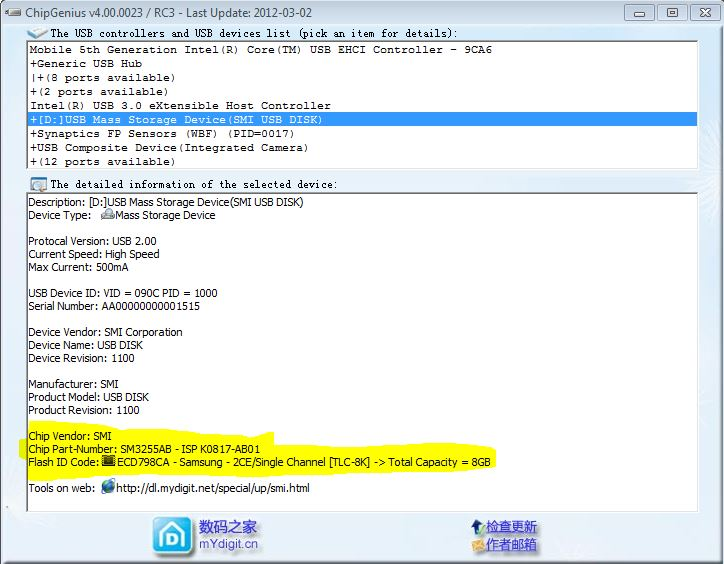This screenshot has height=564, width=724.
Task: Click the Device Revision: 1100 line
Action: coord(81,358)
